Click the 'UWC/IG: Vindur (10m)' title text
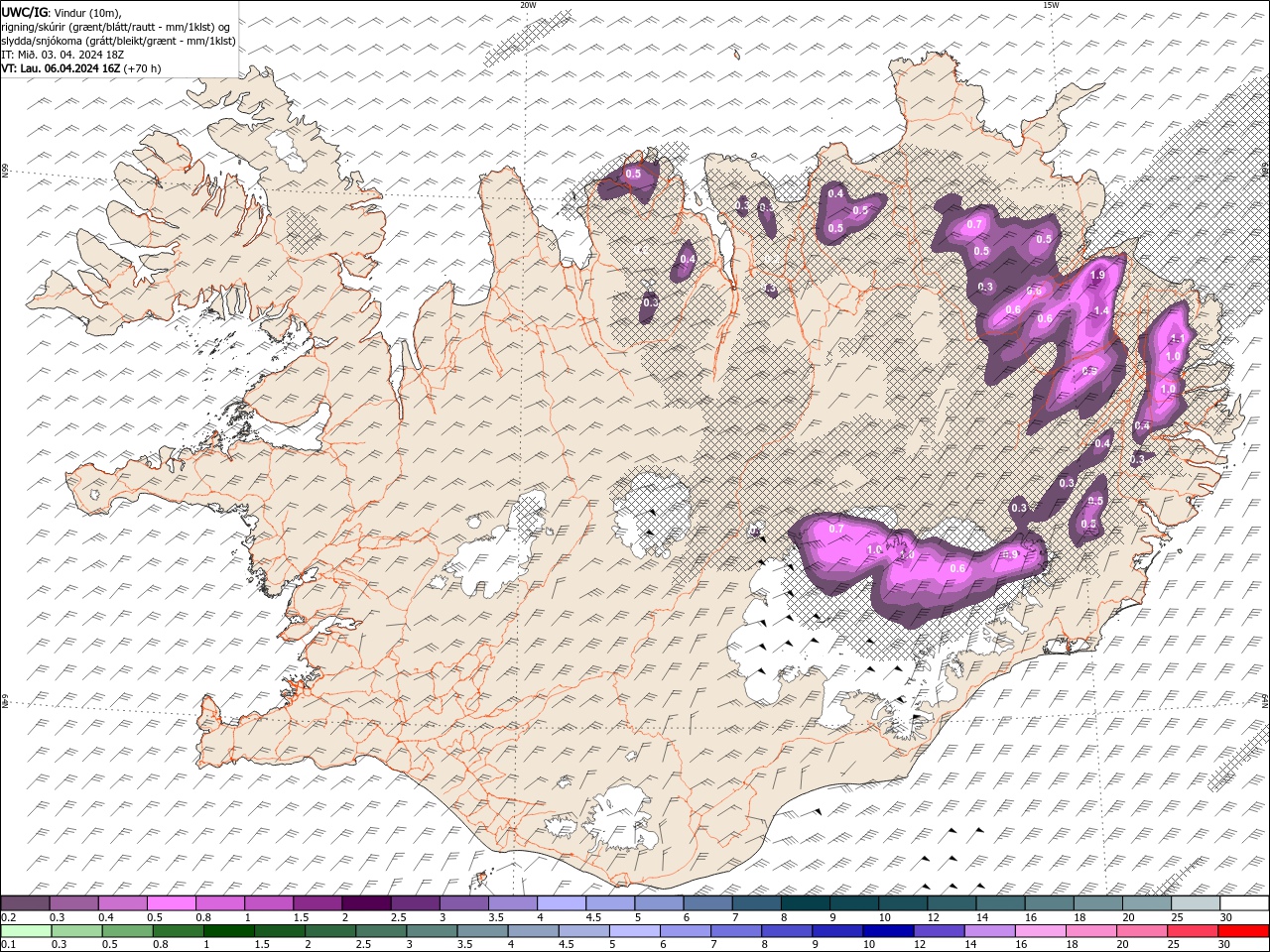1270x952 pixels. (x=62, y=11)
